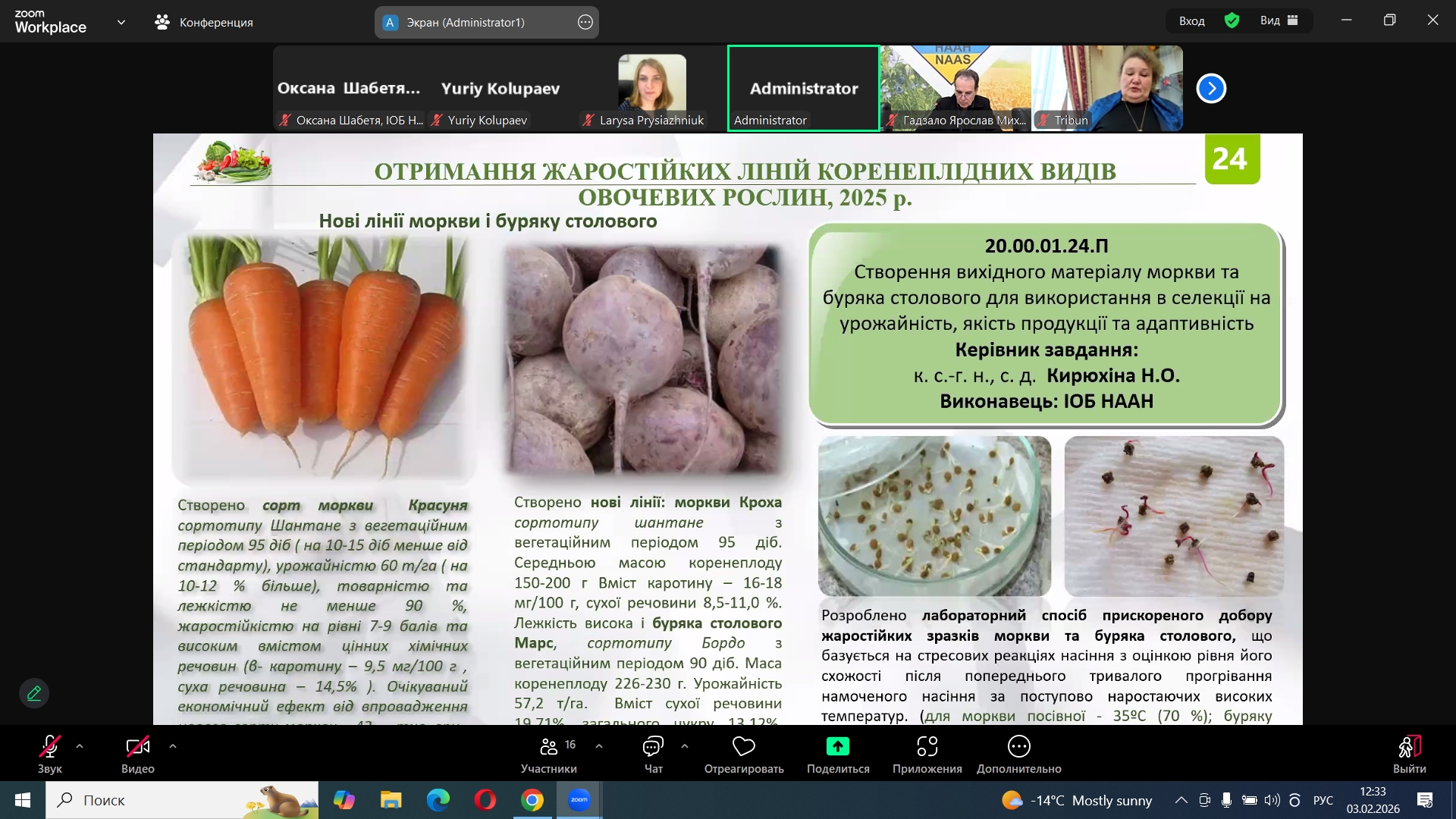The width and height of the screenshot is (1456, 819).
Task: Click the Выйти leave meeting icon
Action: [1409, 747]
